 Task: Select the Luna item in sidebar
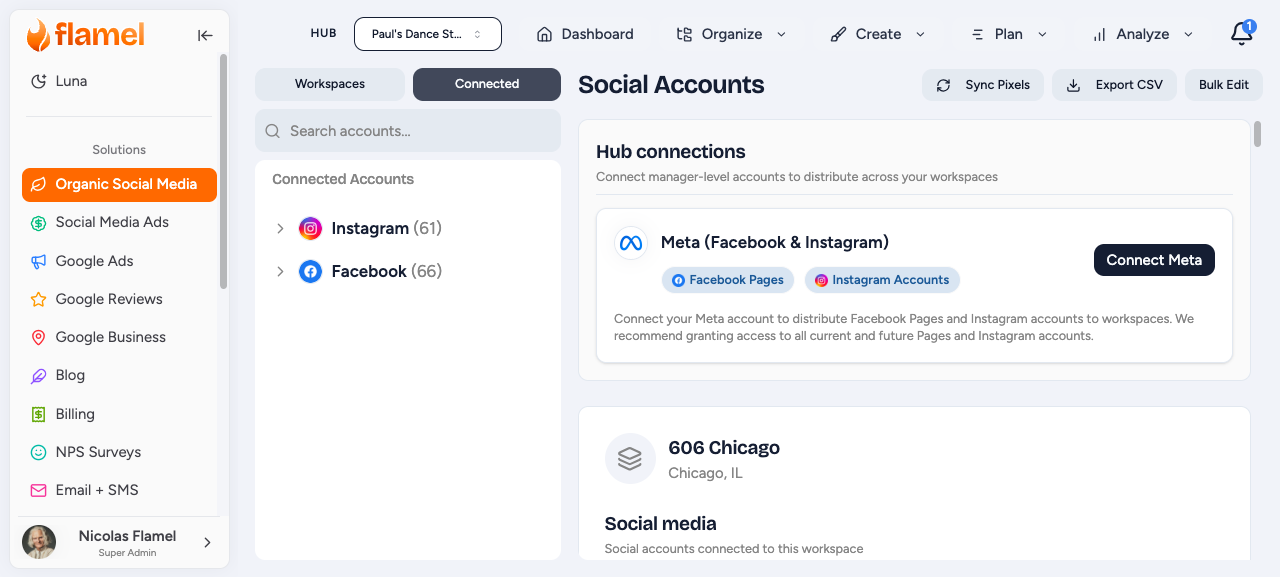tap(120, 81)
